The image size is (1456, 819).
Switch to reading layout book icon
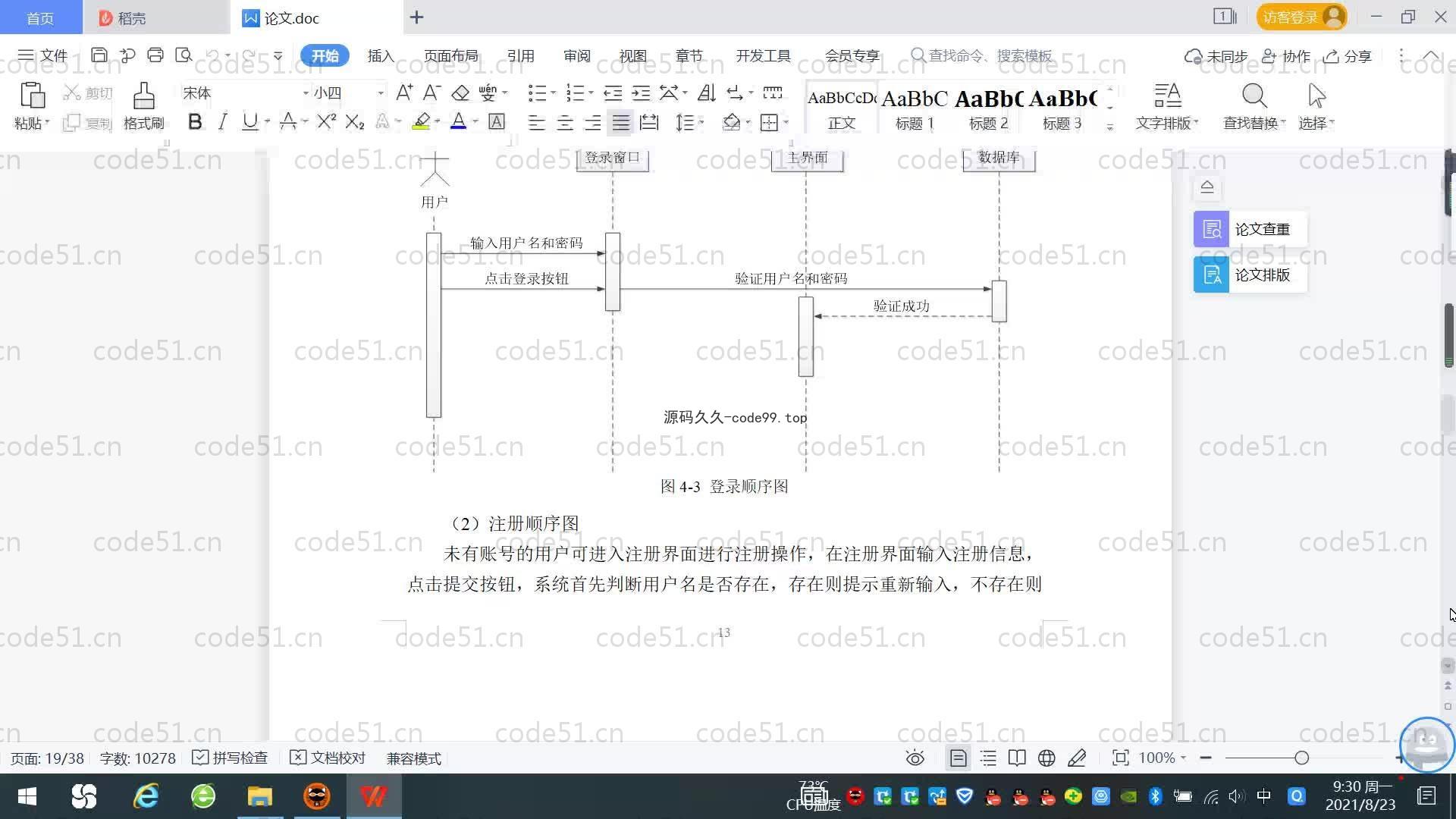click(1017, 758)
